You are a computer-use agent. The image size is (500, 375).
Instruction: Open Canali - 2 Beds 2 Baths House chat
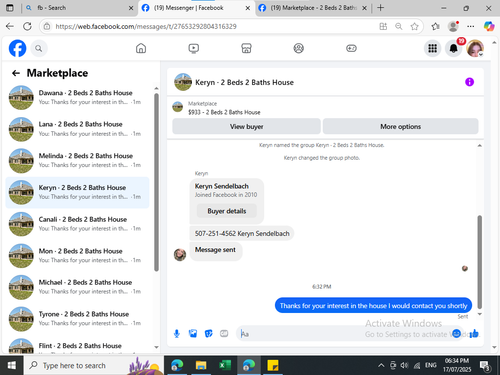pyautogui.click(x=77, y=224)
